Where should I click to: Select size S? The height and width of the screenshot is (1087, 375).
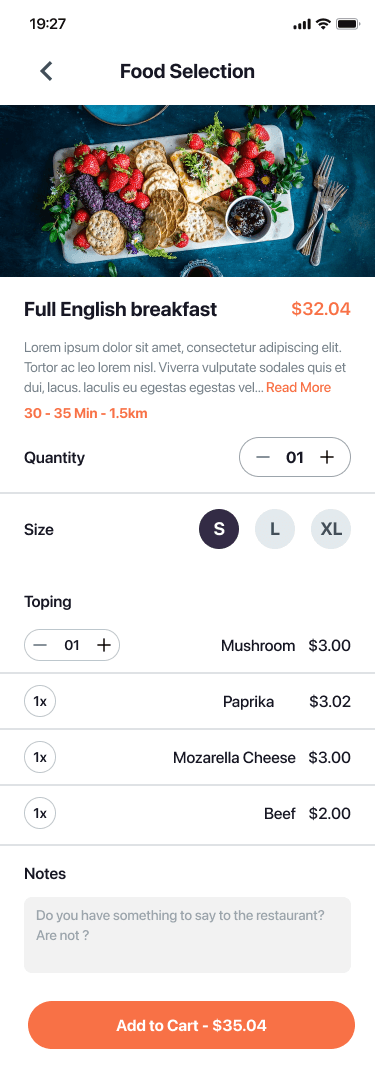click(x=219, y=529)
